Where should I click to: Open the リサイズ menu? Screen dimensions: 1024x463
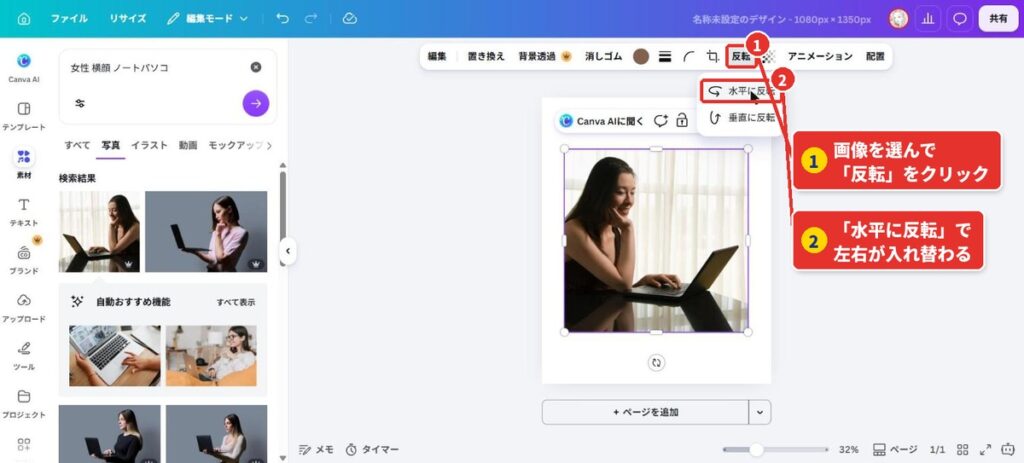tap(128, 19)
